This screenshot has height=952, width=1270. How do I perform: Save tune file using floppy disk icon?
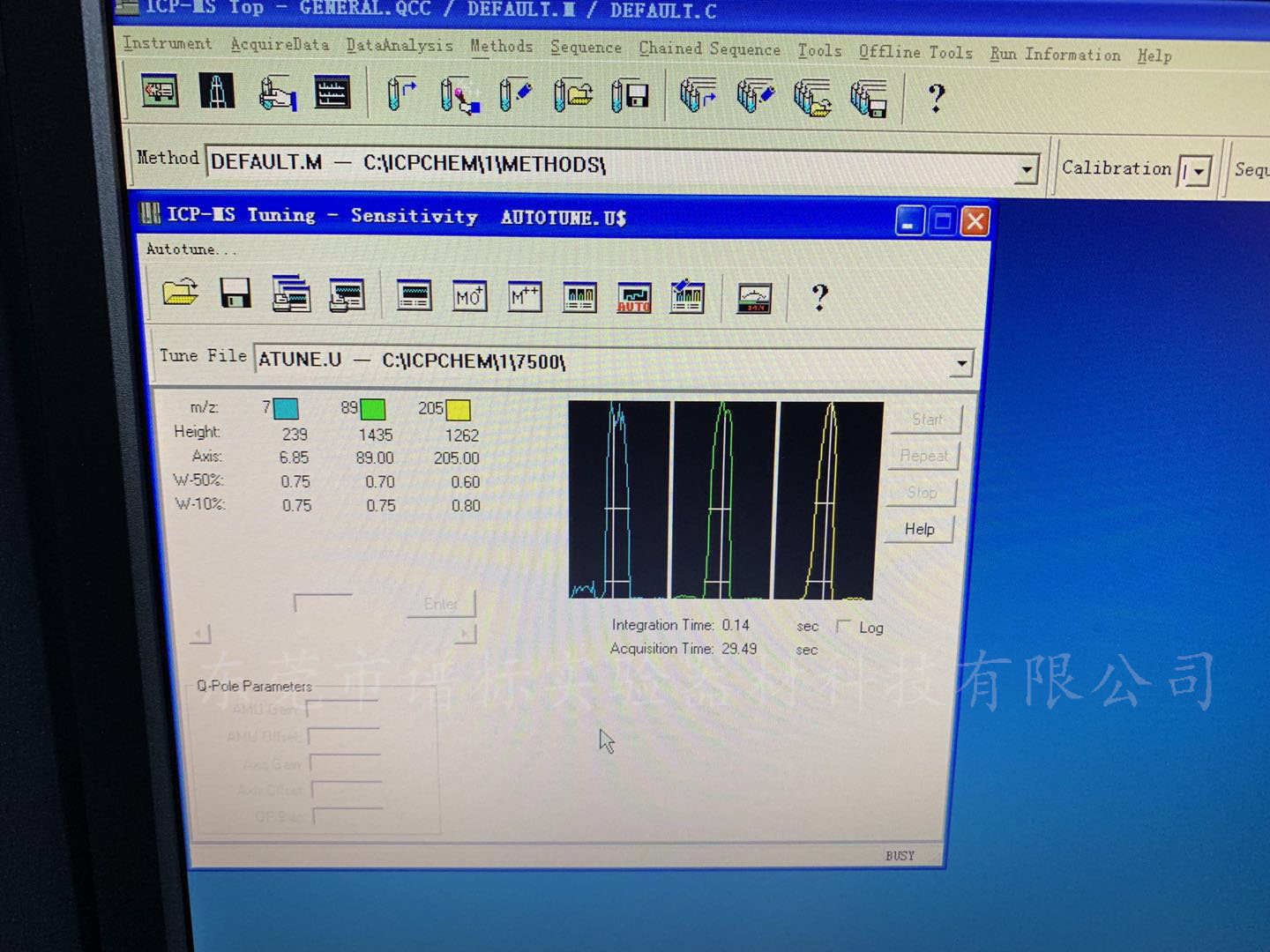point(235,294)
